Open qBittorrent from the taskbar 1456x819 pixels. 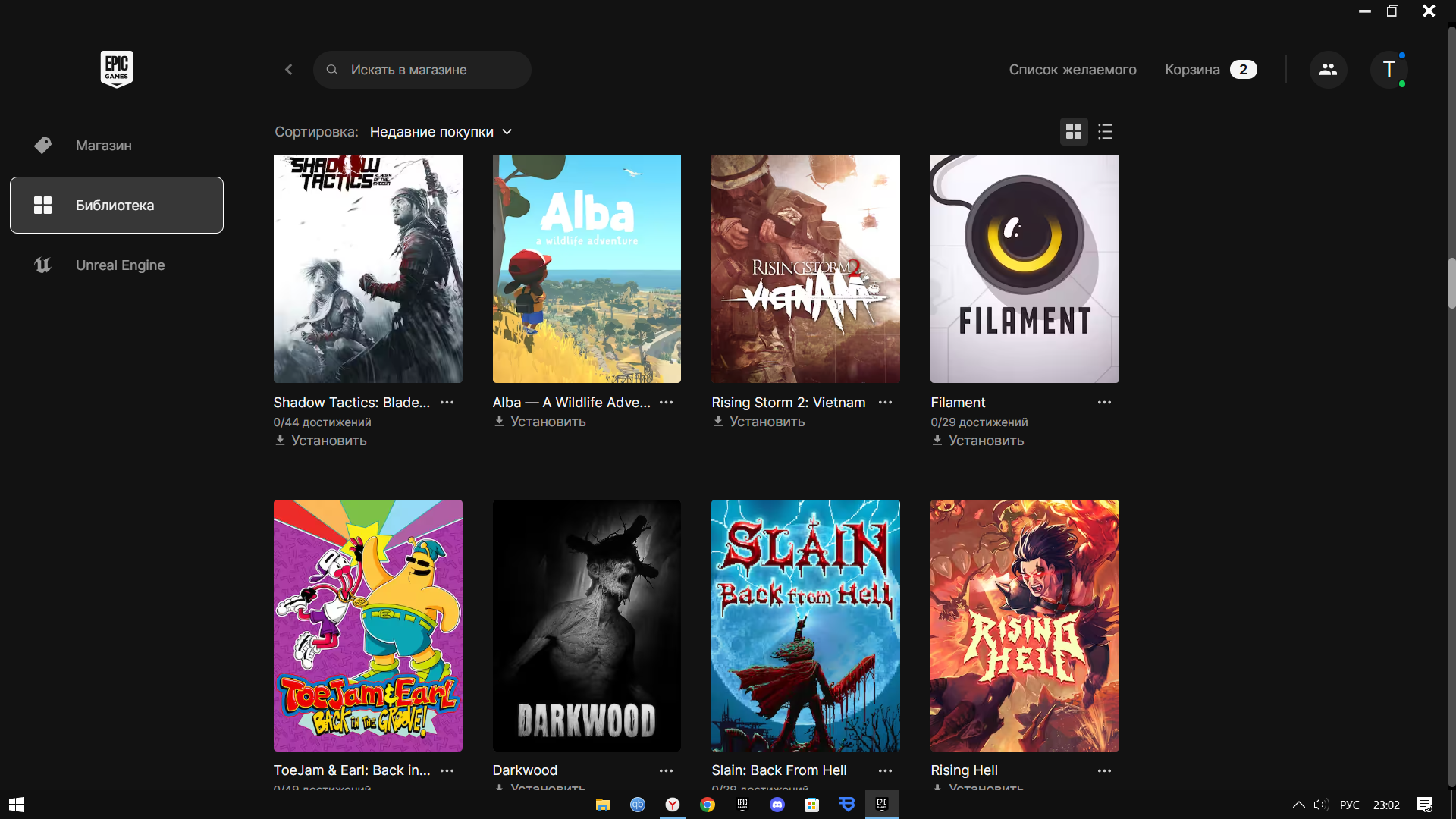[638, 805]
